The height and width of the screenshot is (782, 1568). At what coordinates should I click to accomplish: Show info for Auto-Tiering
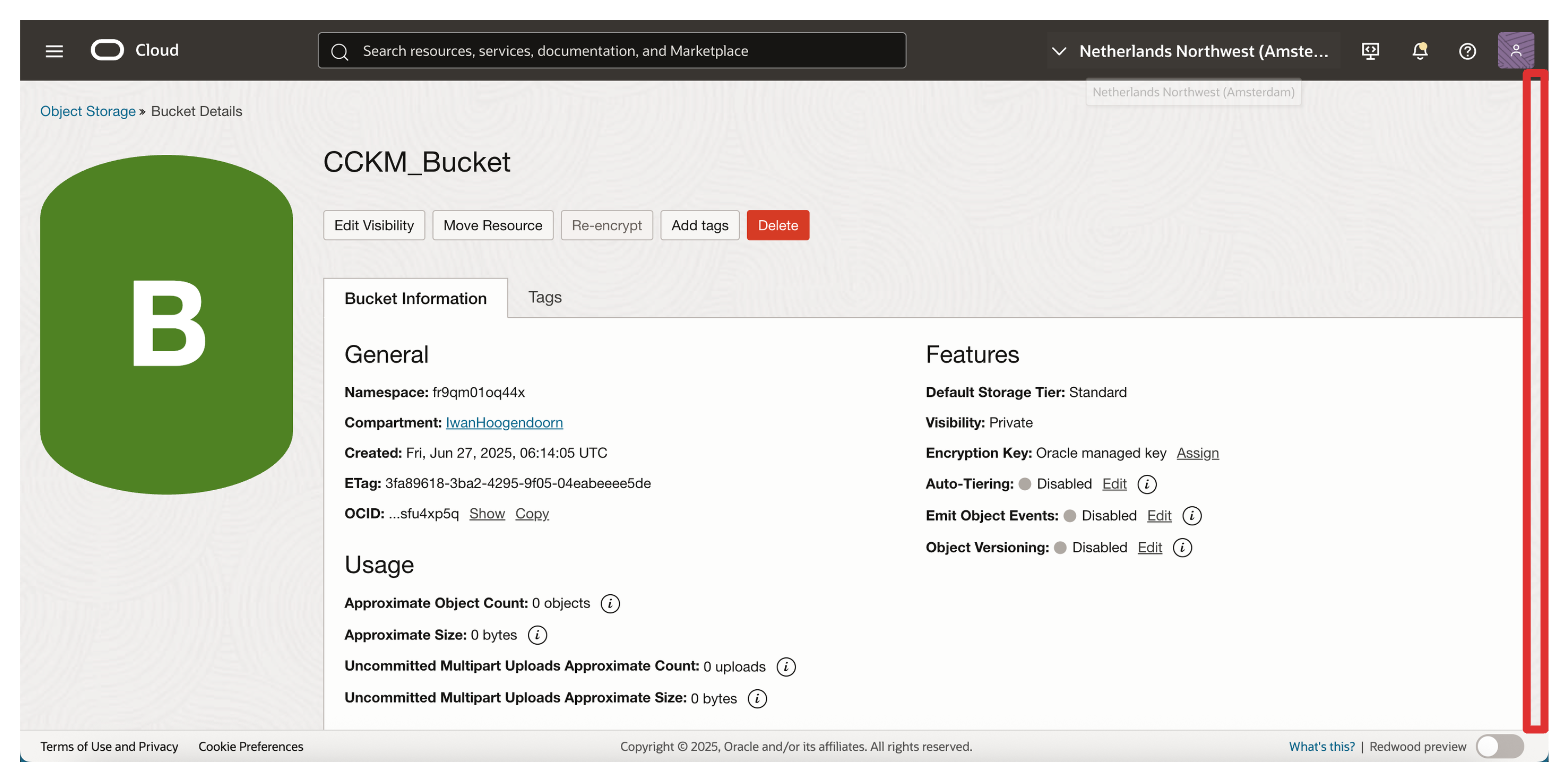point(1147,484)
